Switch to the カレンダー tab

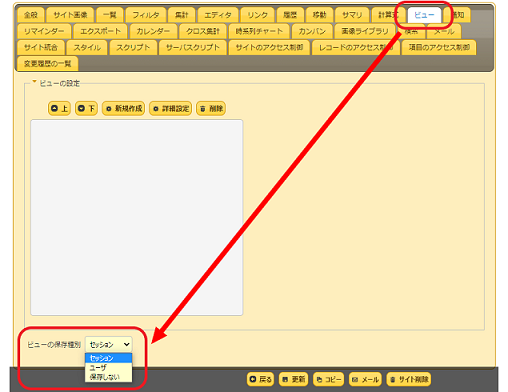pos(153,31)
